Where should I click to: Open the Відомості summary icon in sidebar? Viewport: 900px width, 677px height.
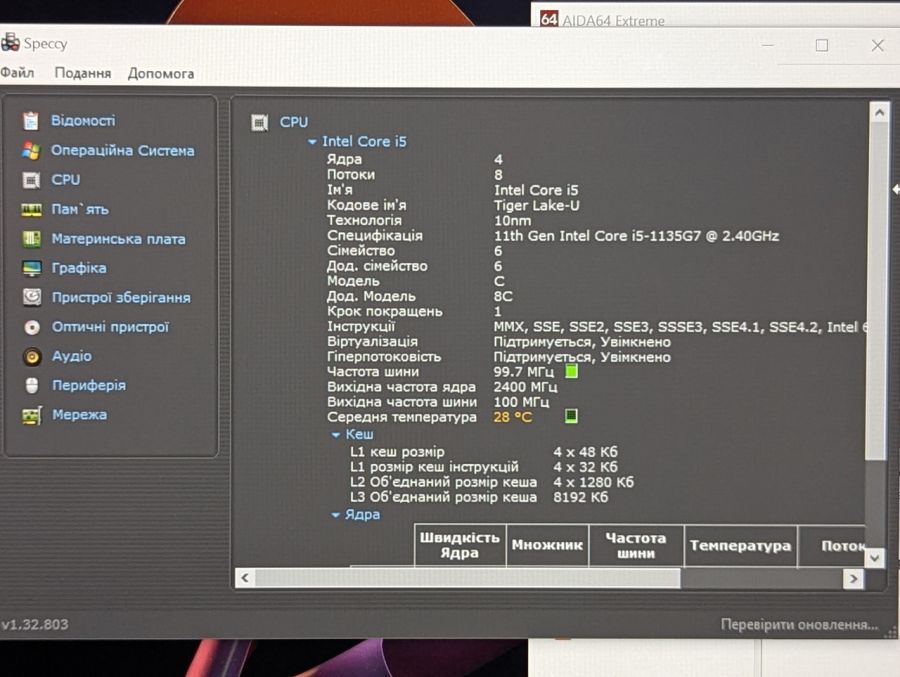coord(31,121)
